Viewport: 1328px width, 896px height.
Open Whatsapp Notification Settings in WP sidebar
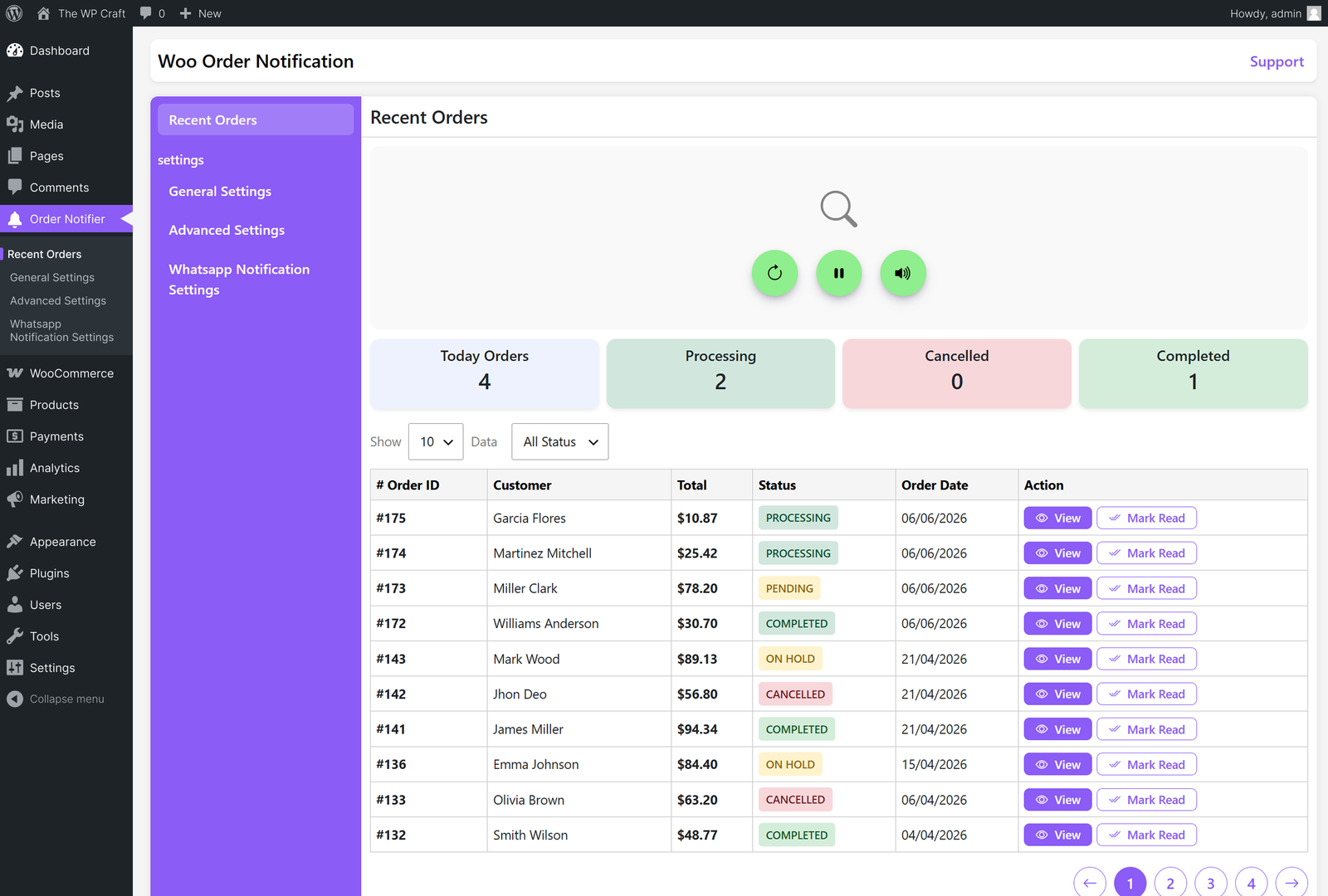(x=61, y=330)
